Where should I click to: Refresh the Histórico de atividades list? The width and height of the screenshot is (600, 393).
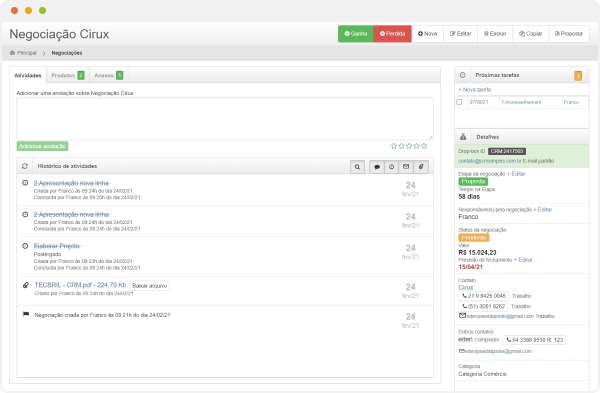pyautogui.click(x=25, y=166)
